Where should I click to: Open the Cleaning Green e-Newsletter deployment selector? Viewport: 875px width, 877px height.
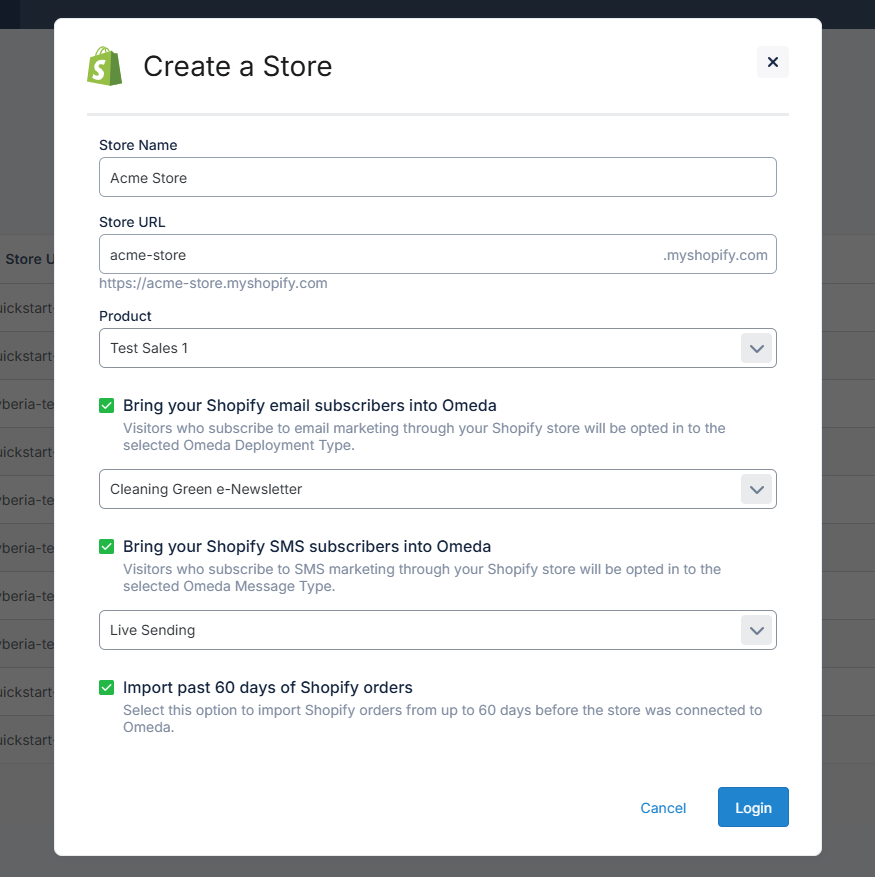(437, 489)
